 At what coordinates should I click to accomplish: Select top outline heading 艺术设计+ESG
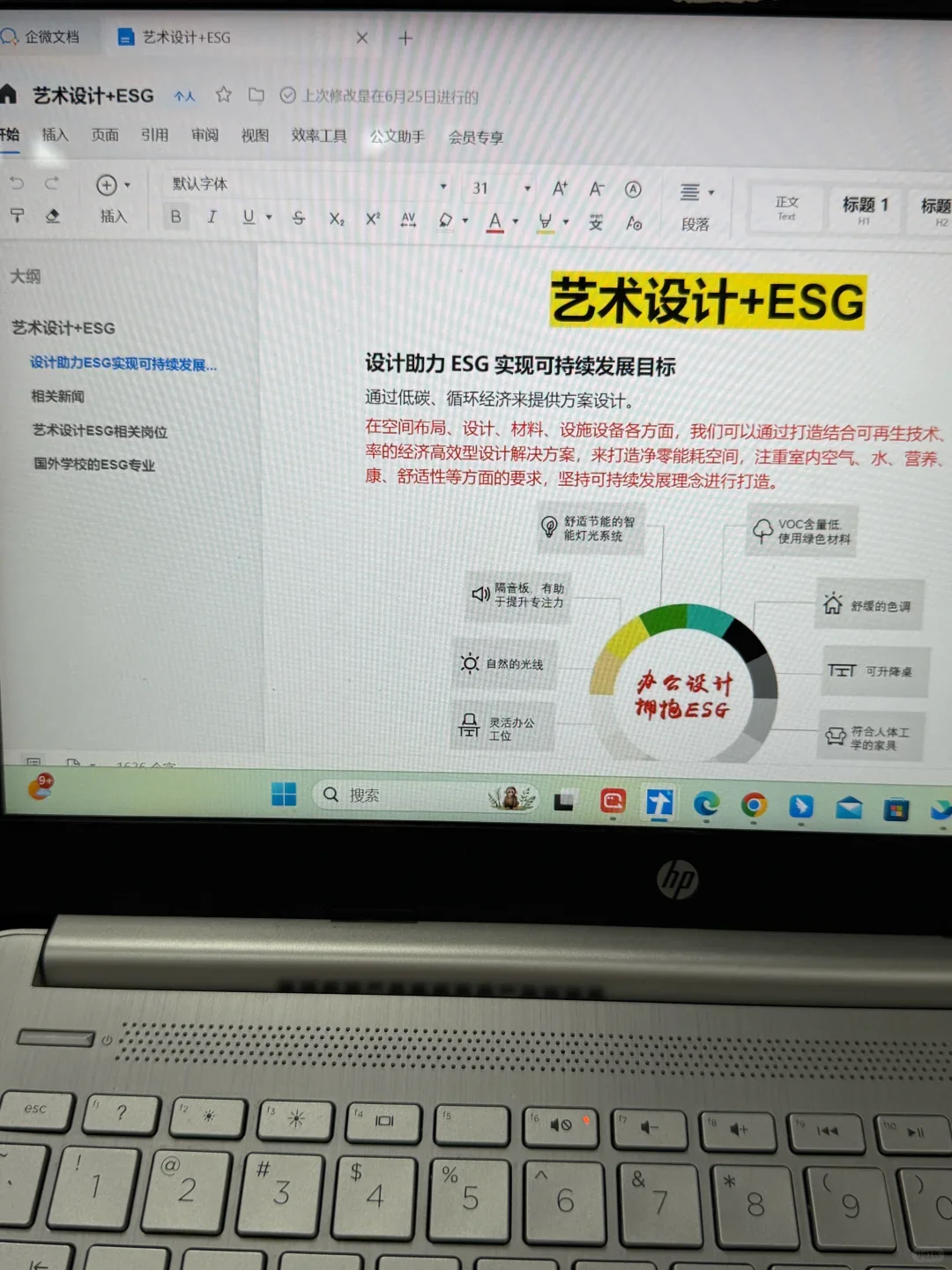point(63,328)
